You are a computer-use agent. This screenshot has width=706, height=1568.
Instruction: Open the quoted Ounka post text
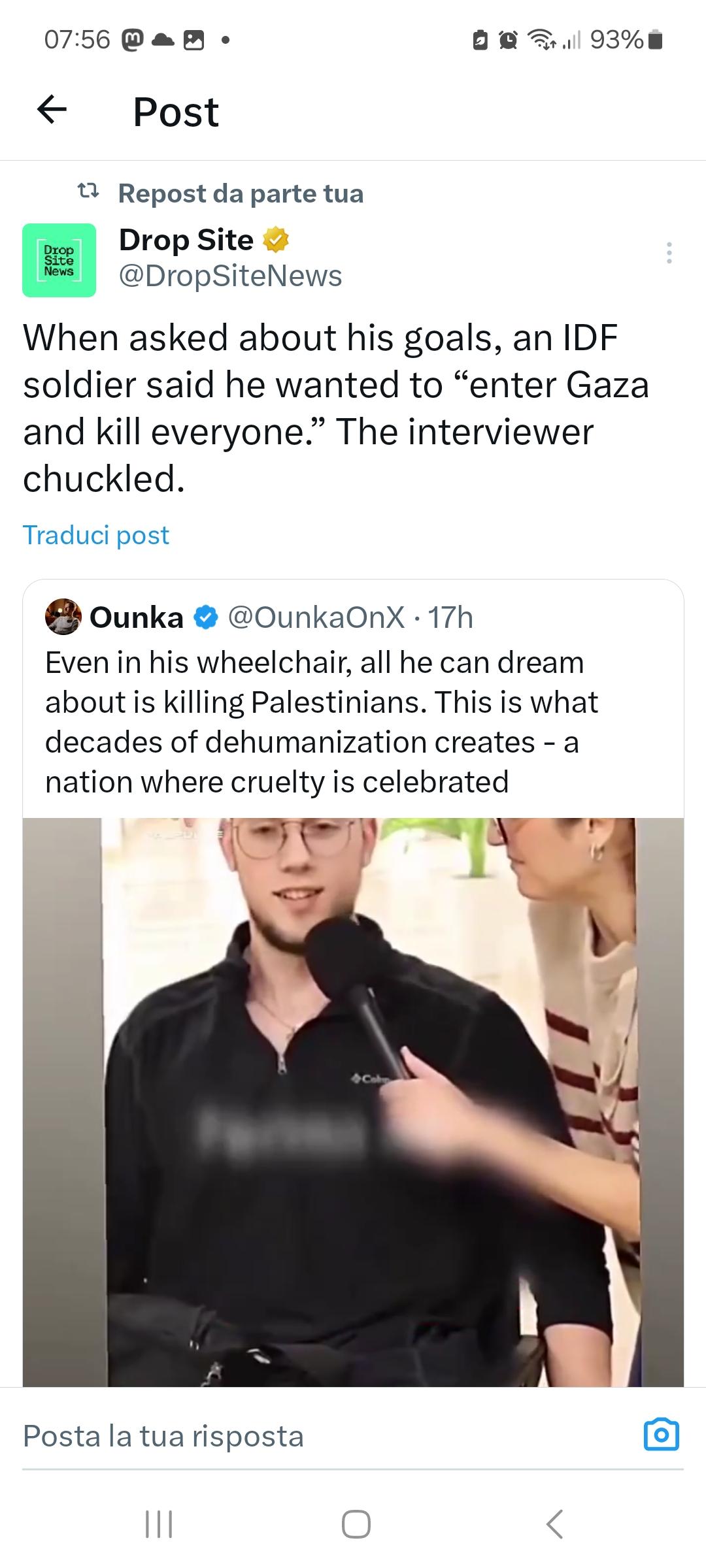pyautogui.click(x=320, y=722)
